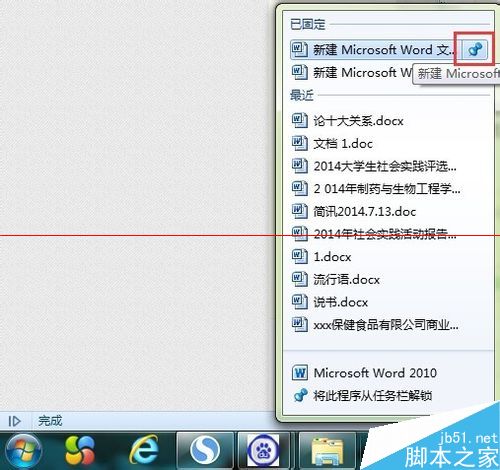Click the Word 2010 W icon in jump list

coord(300,373)
